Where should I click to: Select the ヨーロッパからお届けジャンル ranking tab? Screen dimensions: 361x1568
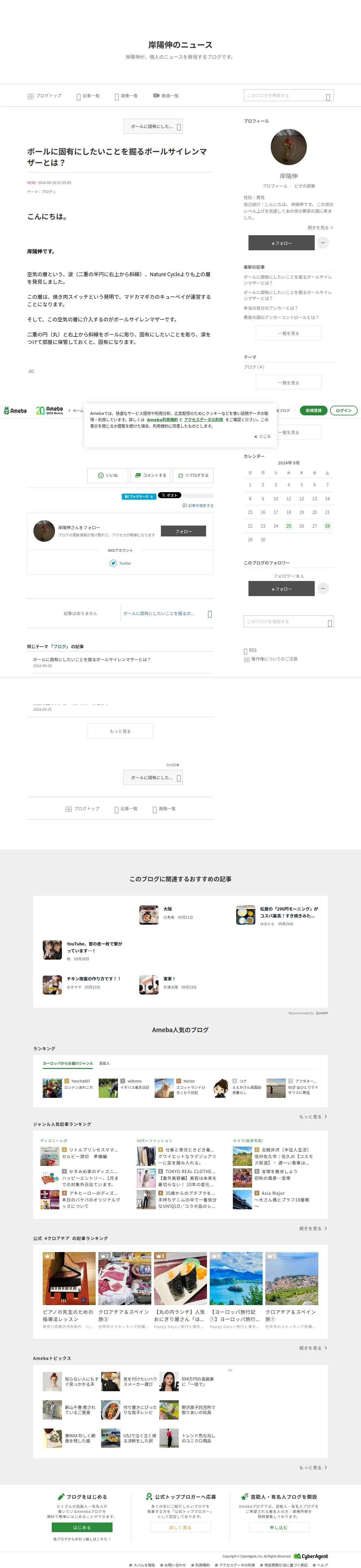tap(67, 1064)
